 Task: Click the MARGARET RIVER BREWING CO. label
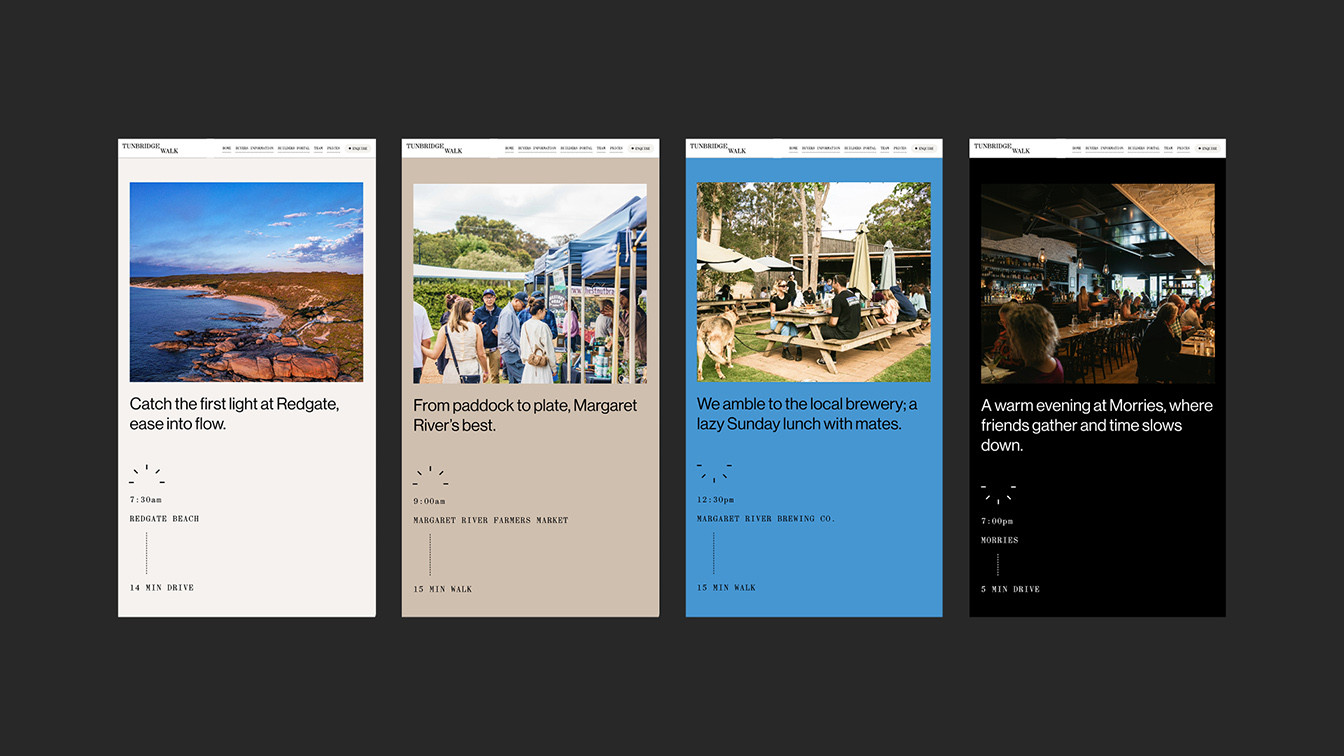[x=766, y=519]
